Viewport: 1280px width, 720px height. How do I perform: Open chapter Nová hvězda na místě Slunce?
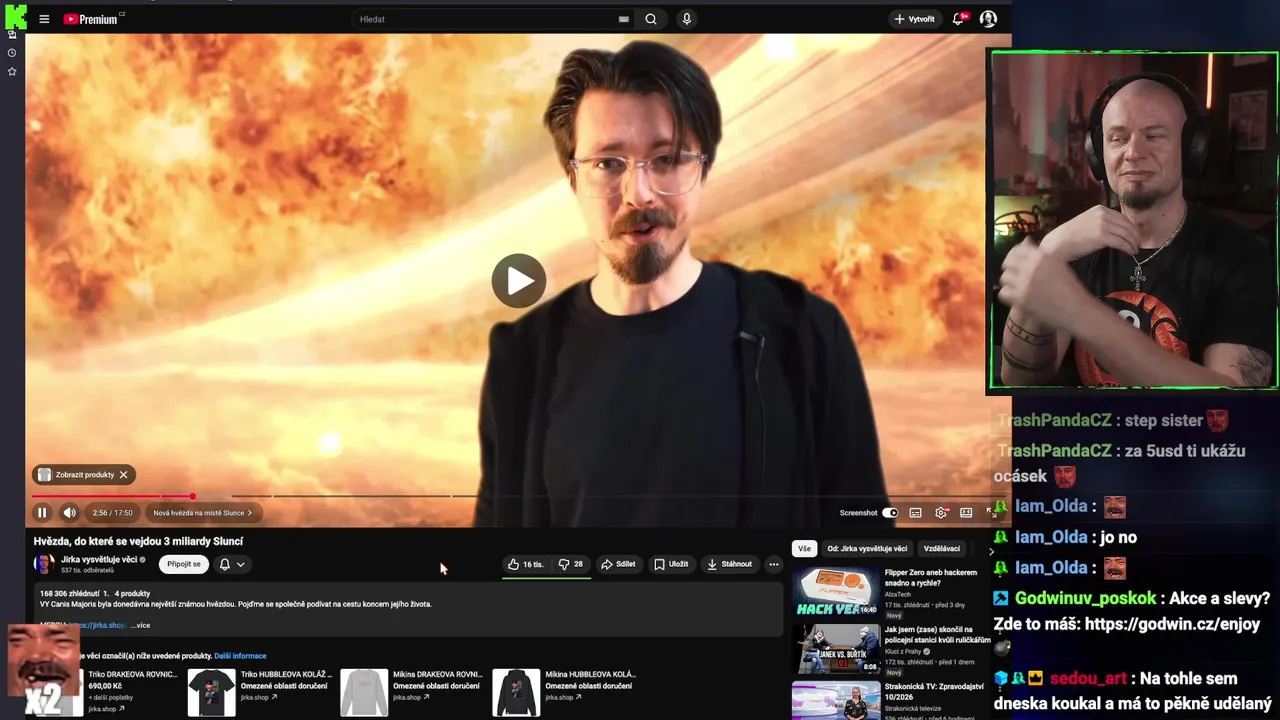[x=203, y=513]
